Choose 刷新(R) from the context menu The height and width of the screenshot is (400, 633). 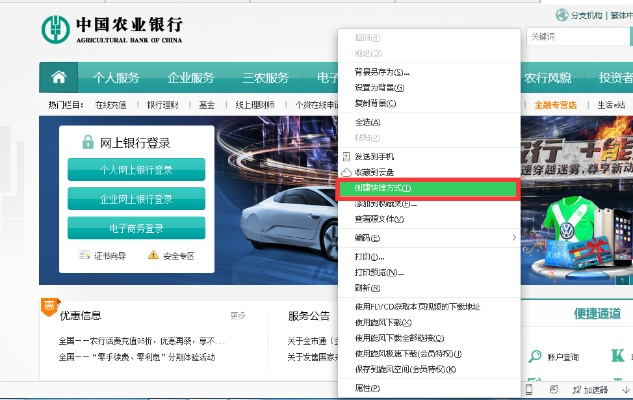tap(429, 288)
